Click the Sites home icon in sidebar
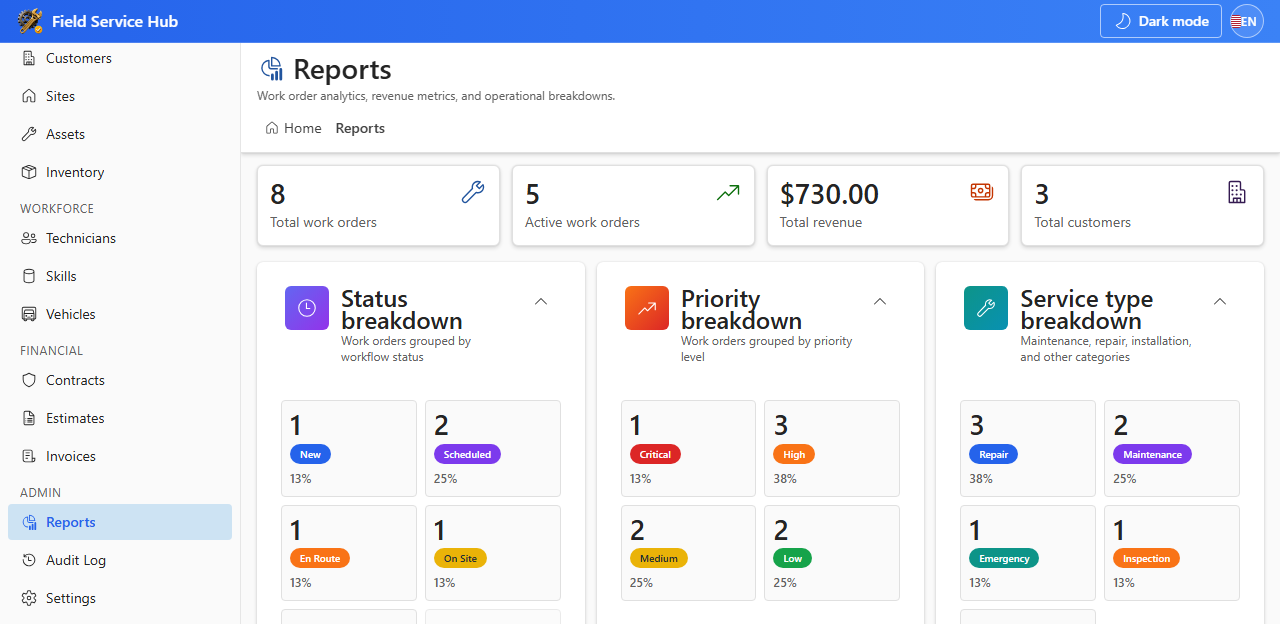This screenshot has width=1280, height=624. click(x=29, y=96)
